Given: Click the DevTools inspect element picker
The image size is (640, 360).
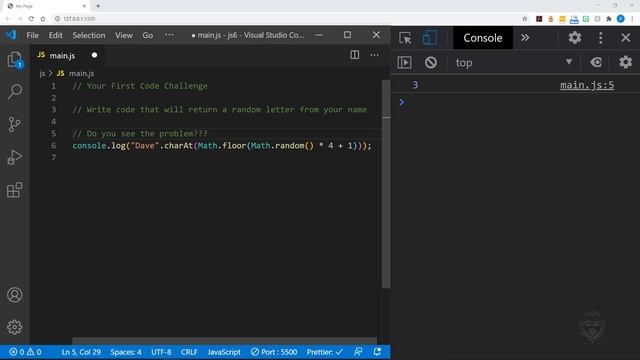Looking at the screenshot, I should coord(405,38).
